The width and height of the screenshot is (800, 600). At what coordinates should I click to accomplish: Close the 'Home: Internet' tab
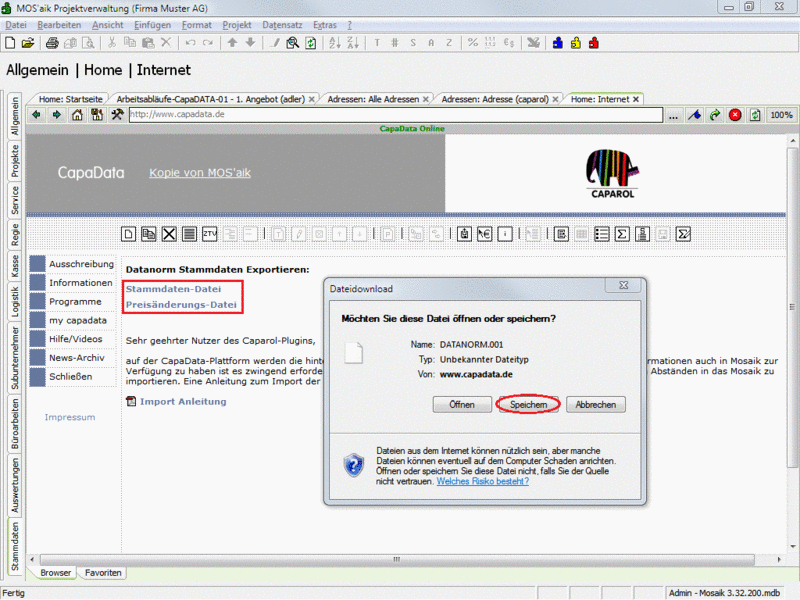pyautogui.click(x=636, y=99)
